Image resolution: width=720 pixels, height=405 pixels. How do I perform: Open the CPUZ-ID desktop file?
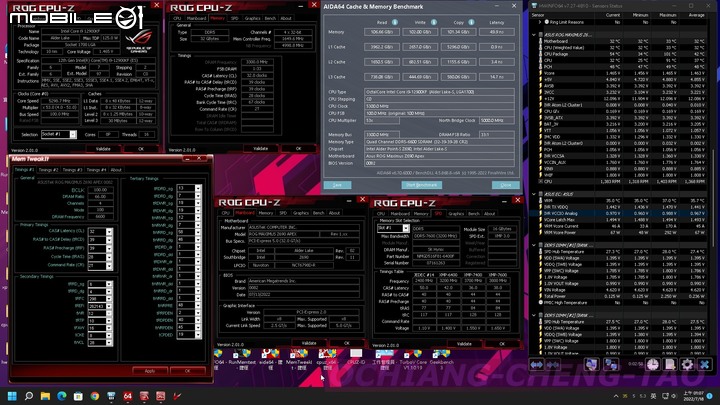point(356,358)
